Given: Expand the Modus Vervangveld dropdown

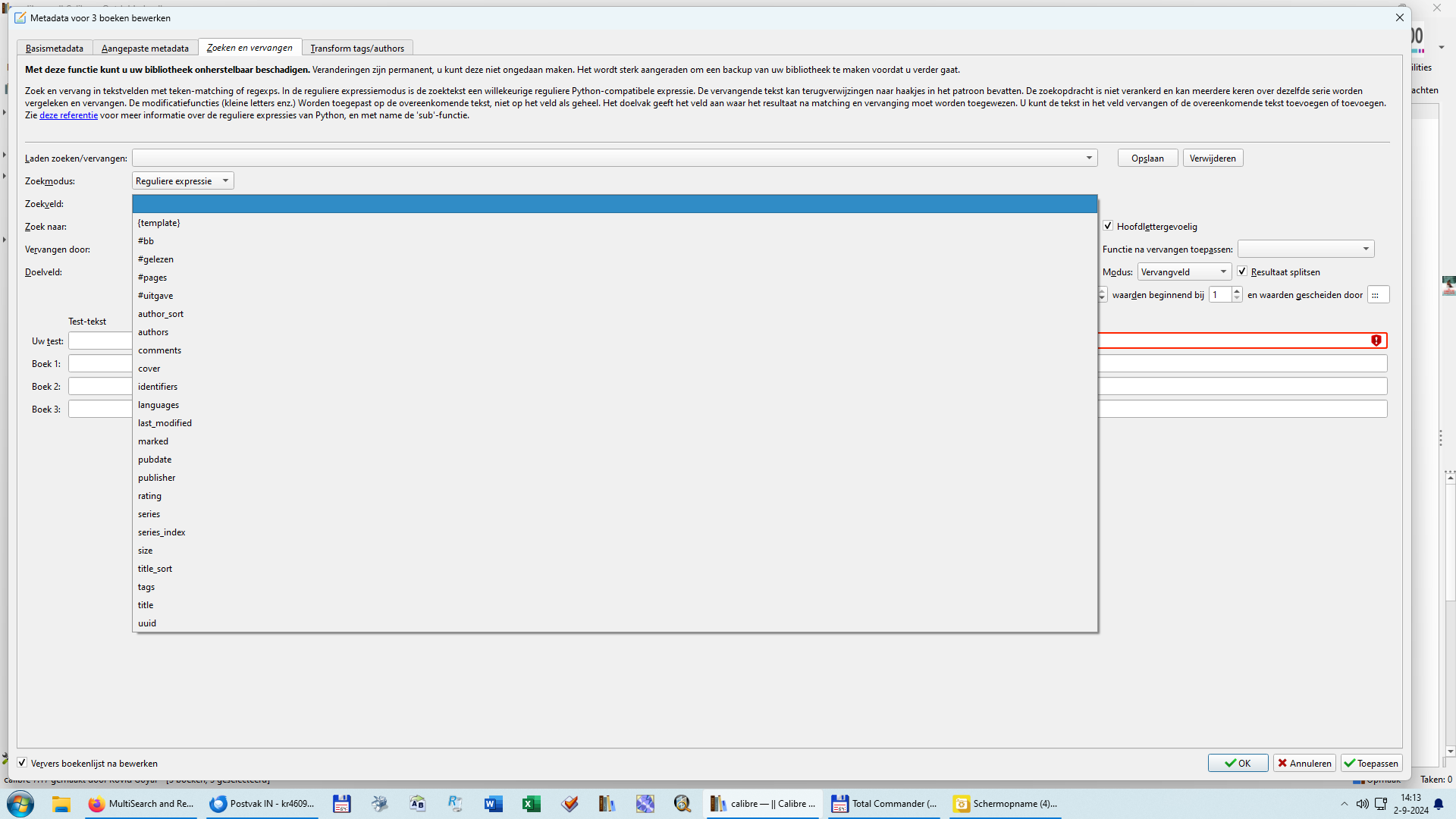Looking at the screenshot, I should click(x=1184, y=272).
